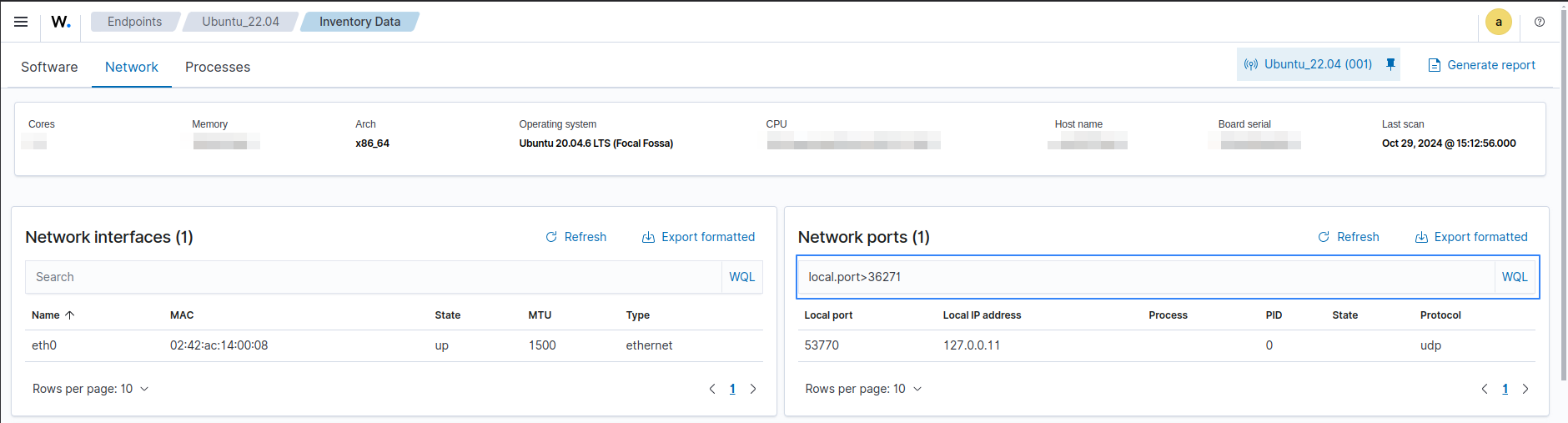The width and height of the screenshot is (1568, 423).
Task: Open the hamburger navigation menu
Action: tap(21, 22)
